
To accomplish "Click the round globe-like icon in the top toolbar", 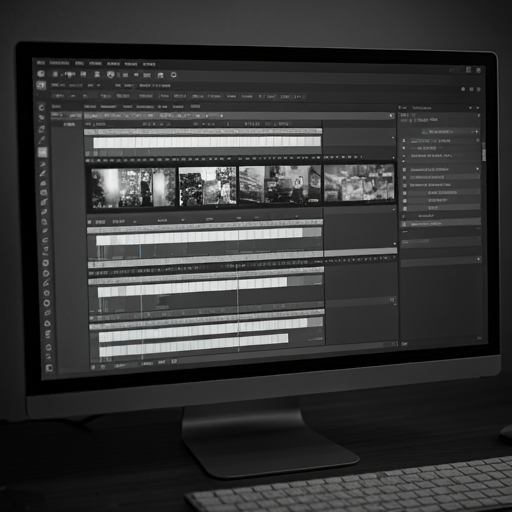I will coord(111,75).
